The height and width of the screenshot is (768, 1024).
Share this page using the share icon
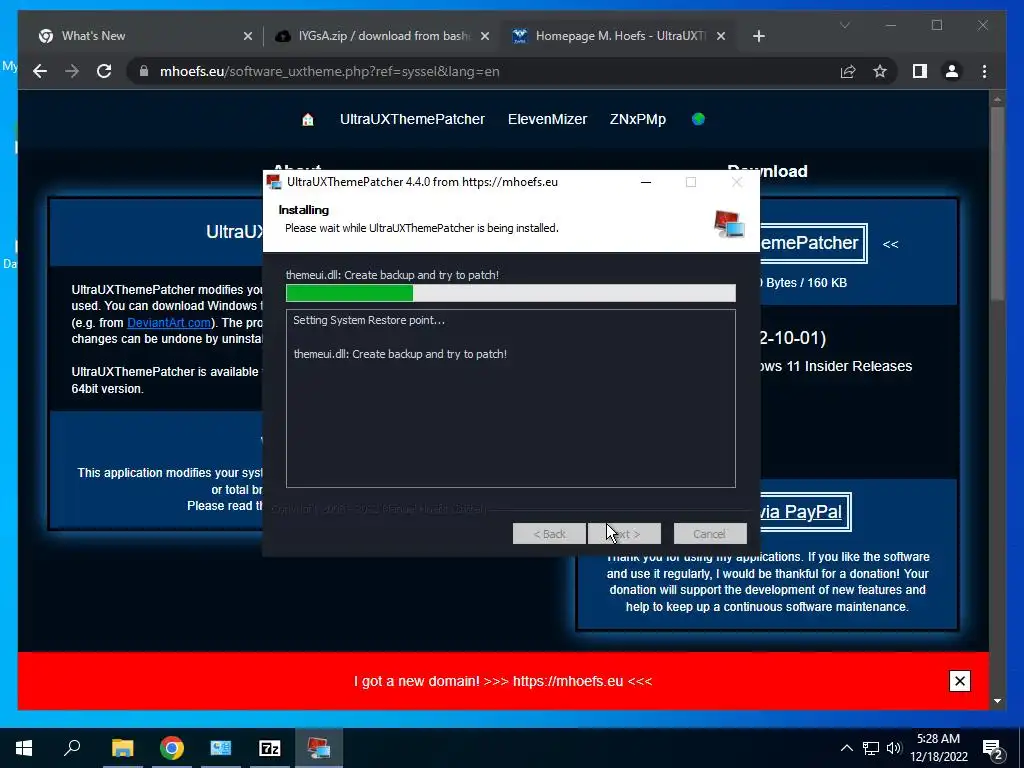coord(848,71)
